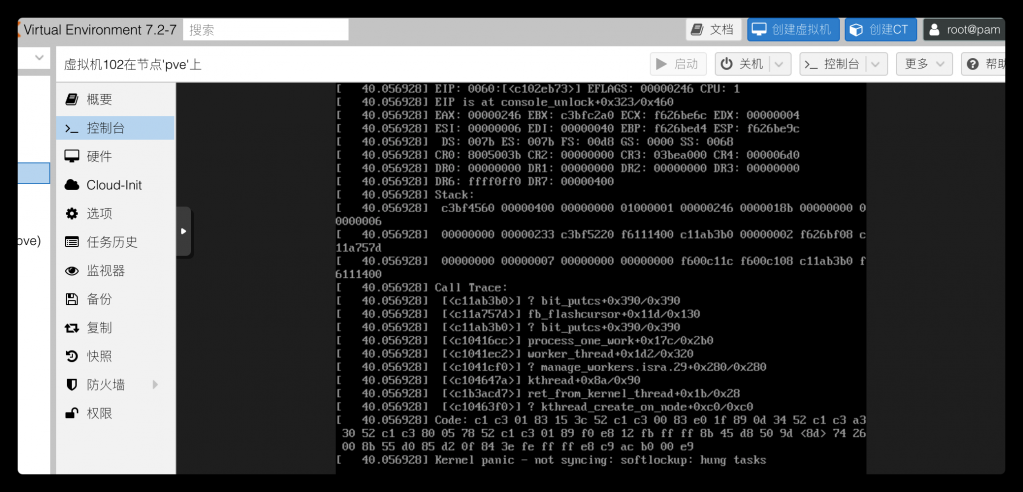
Task: Expand the 防火墙 submenu arrow
Action: (155, 385)
